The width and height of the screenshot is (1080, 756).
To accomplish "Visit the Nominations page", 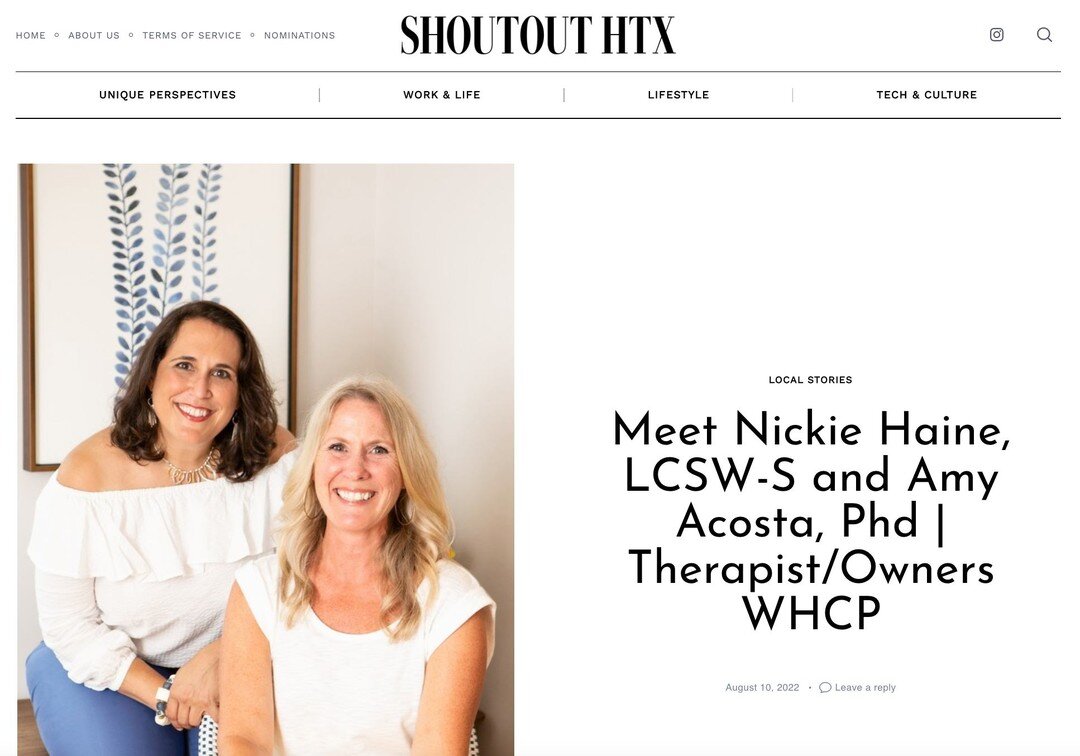I will tap(300, 35).
